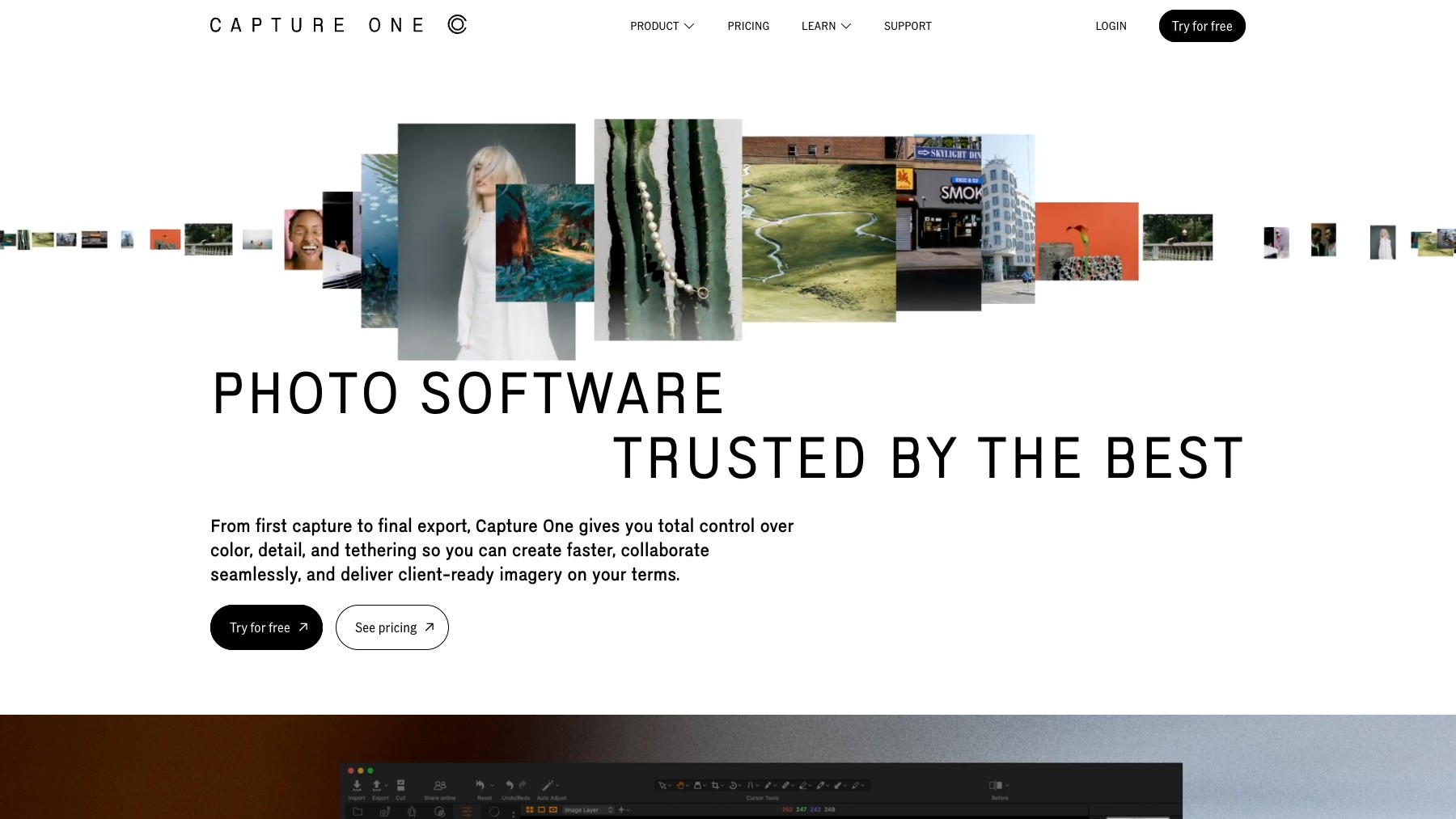Click the plus add layer icon
Image resolution: width=1456 pixels, height=819 pixels.
click(620, 810)
